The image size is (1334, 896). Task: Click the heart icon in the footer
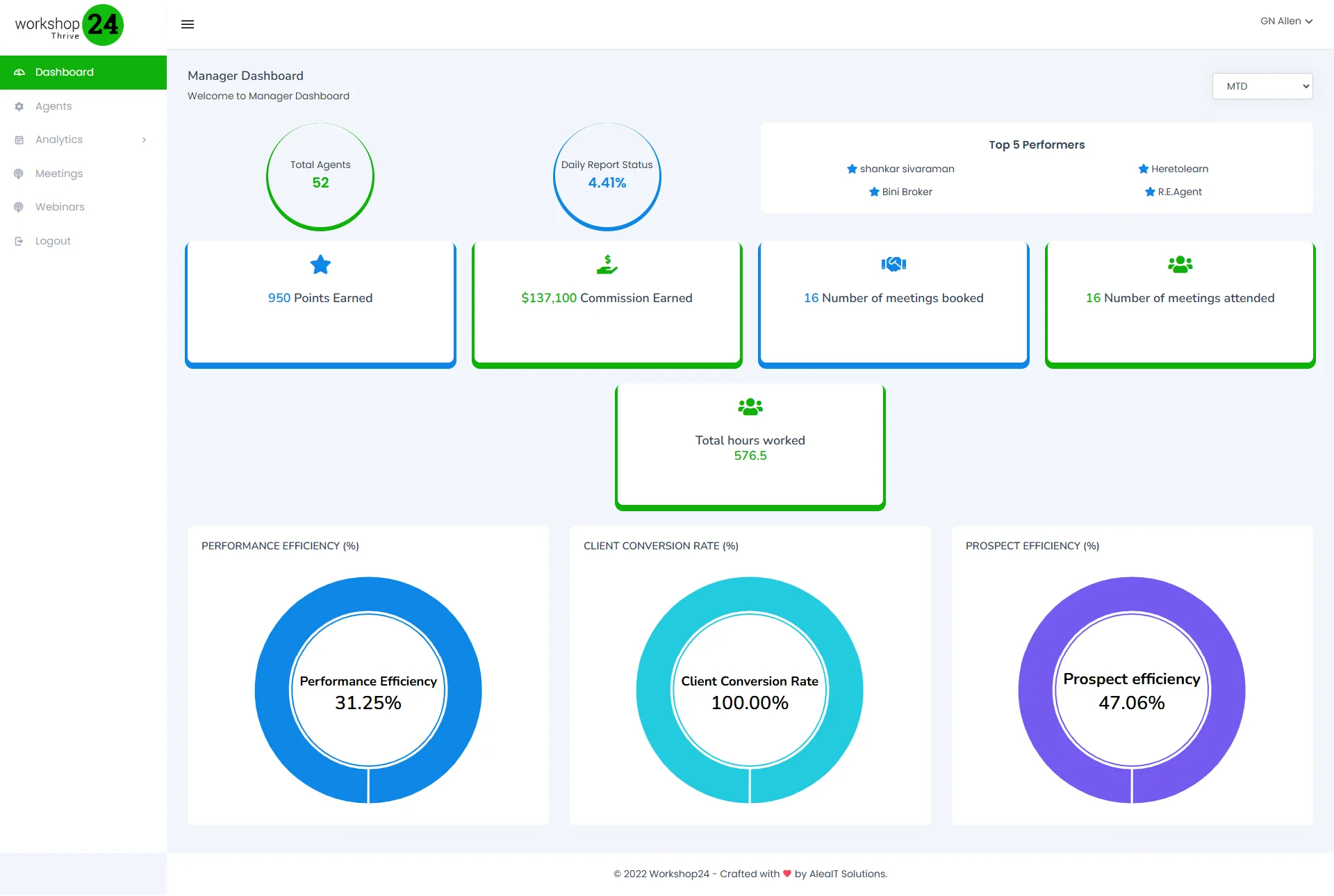click(x=787, y=874)
